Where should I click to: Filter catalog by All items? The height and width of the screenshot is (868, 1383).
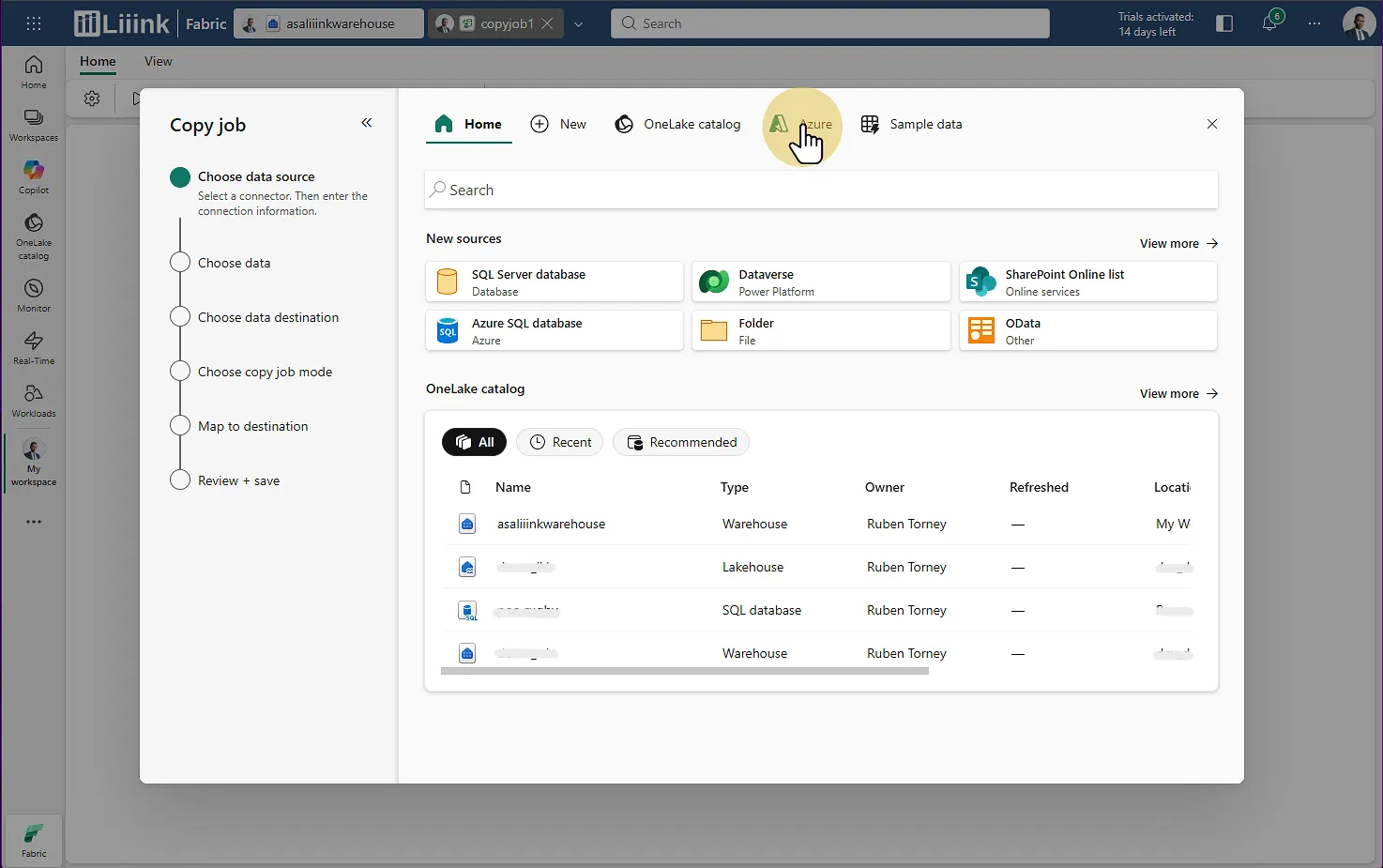click(474, 442)
